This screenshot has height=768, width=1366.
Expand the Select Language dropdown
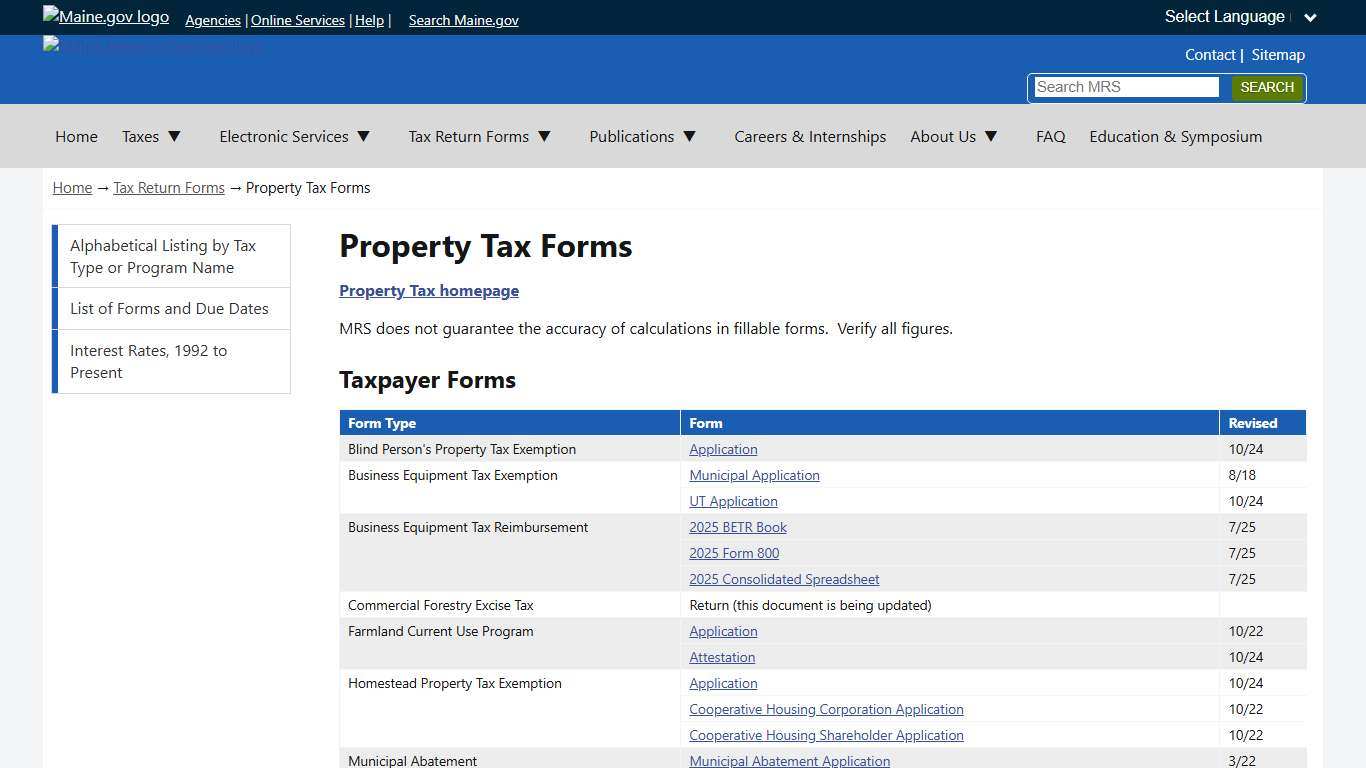click(1239, 16)
